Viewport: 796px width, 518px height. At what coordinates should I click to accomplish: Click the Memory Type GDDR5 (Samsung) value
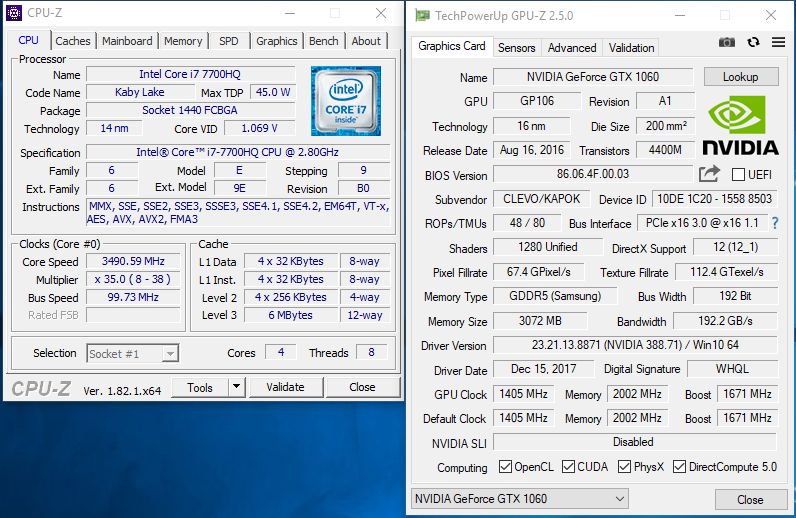[x=555, y=296]
